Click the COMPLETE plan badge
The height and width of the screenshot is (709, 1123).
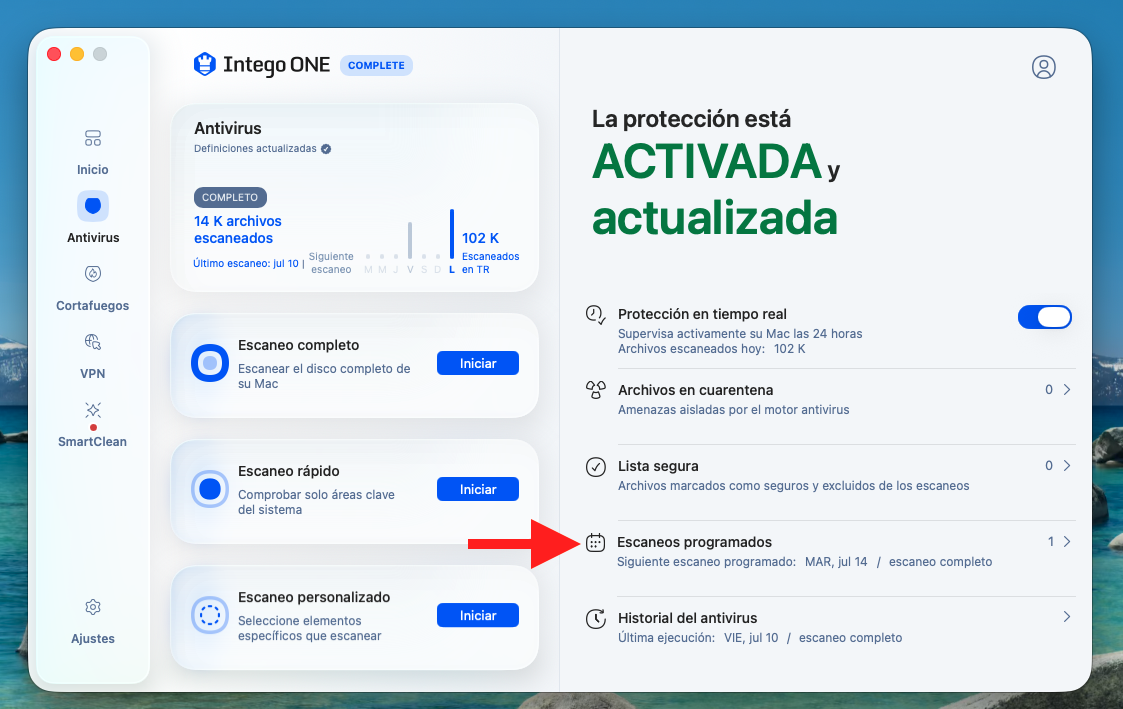(x=376, y=65)
